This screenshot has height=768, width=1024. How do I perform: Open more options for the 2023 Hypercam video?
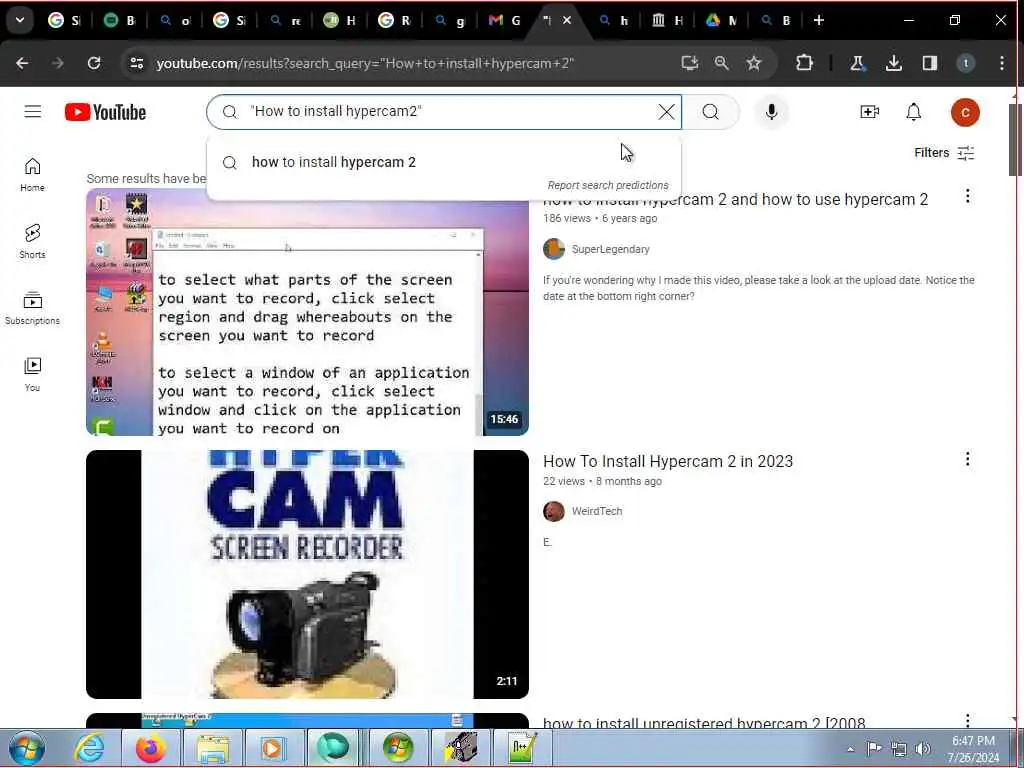[967, 459]
